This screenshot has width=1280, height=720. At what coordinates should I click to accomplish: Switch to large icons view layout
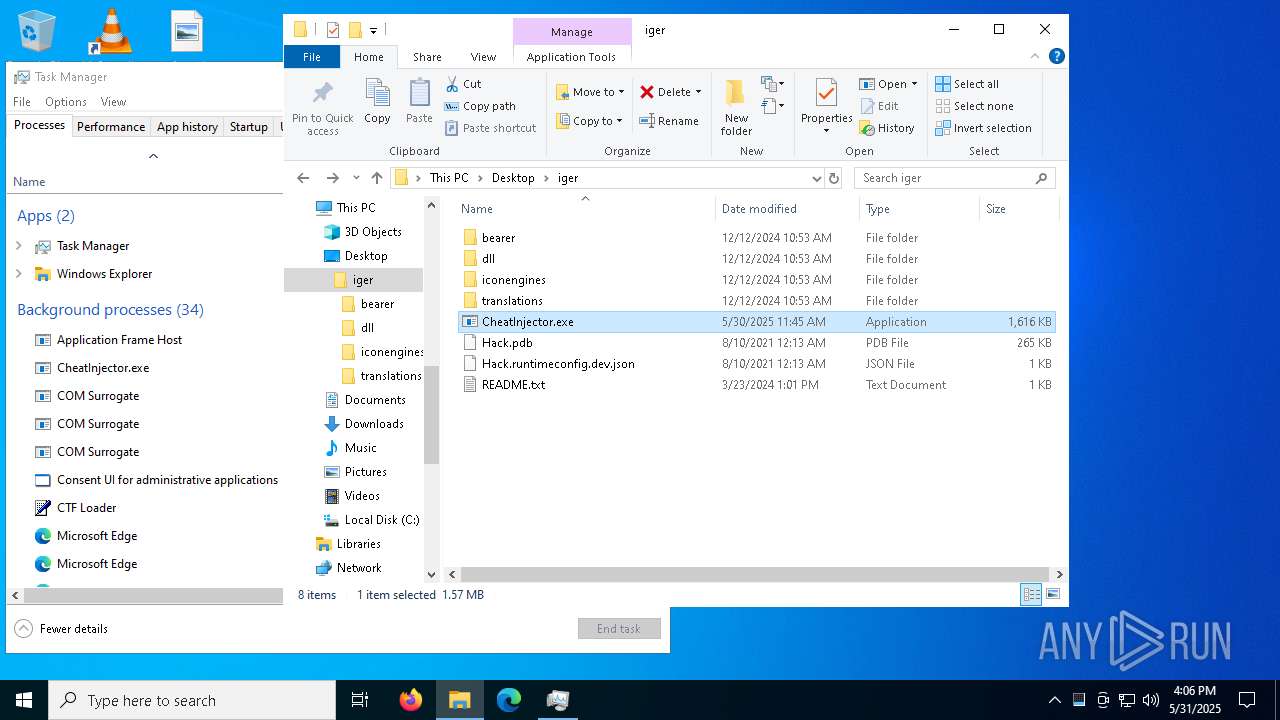pyautogui.click(x=1052, y=595)
